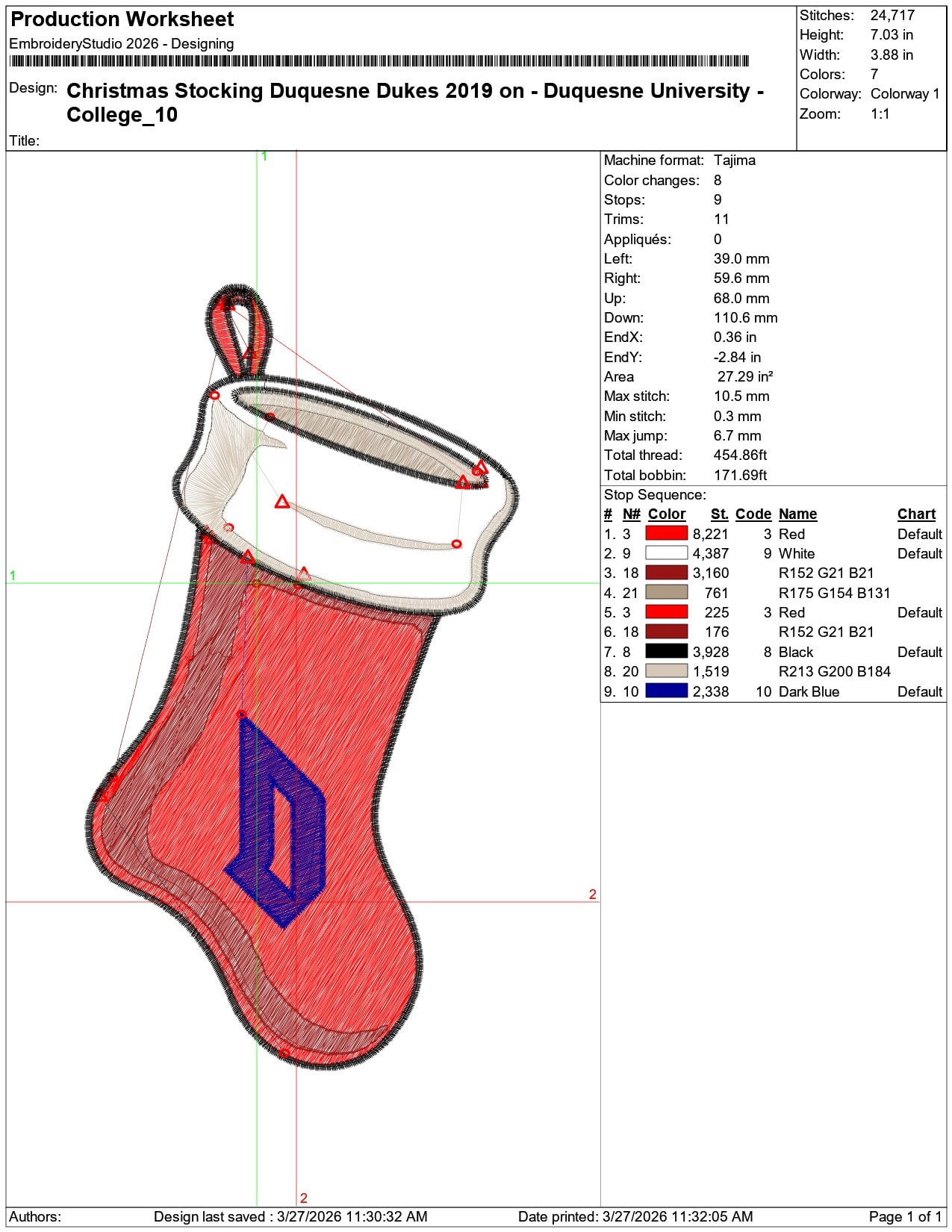Click the Left value 39.0 mm
The height and width of the screenshot is (1232, 952).
(x=741, y=258)
